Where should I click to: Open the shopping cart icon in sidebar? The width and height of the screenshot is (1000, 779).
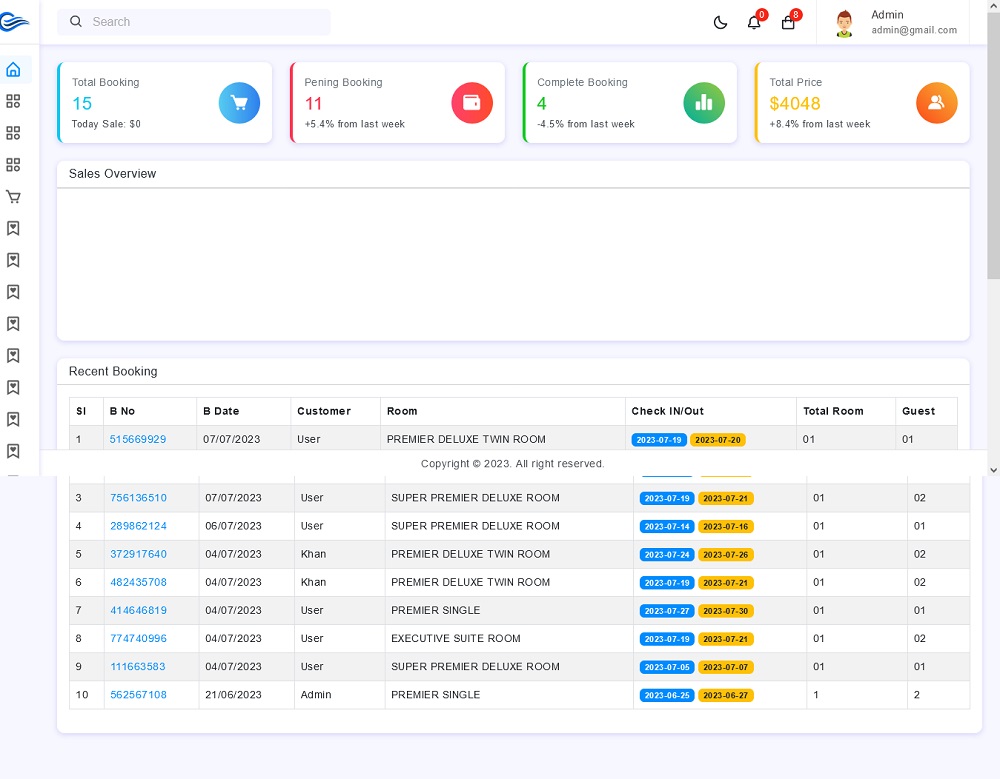13,197
